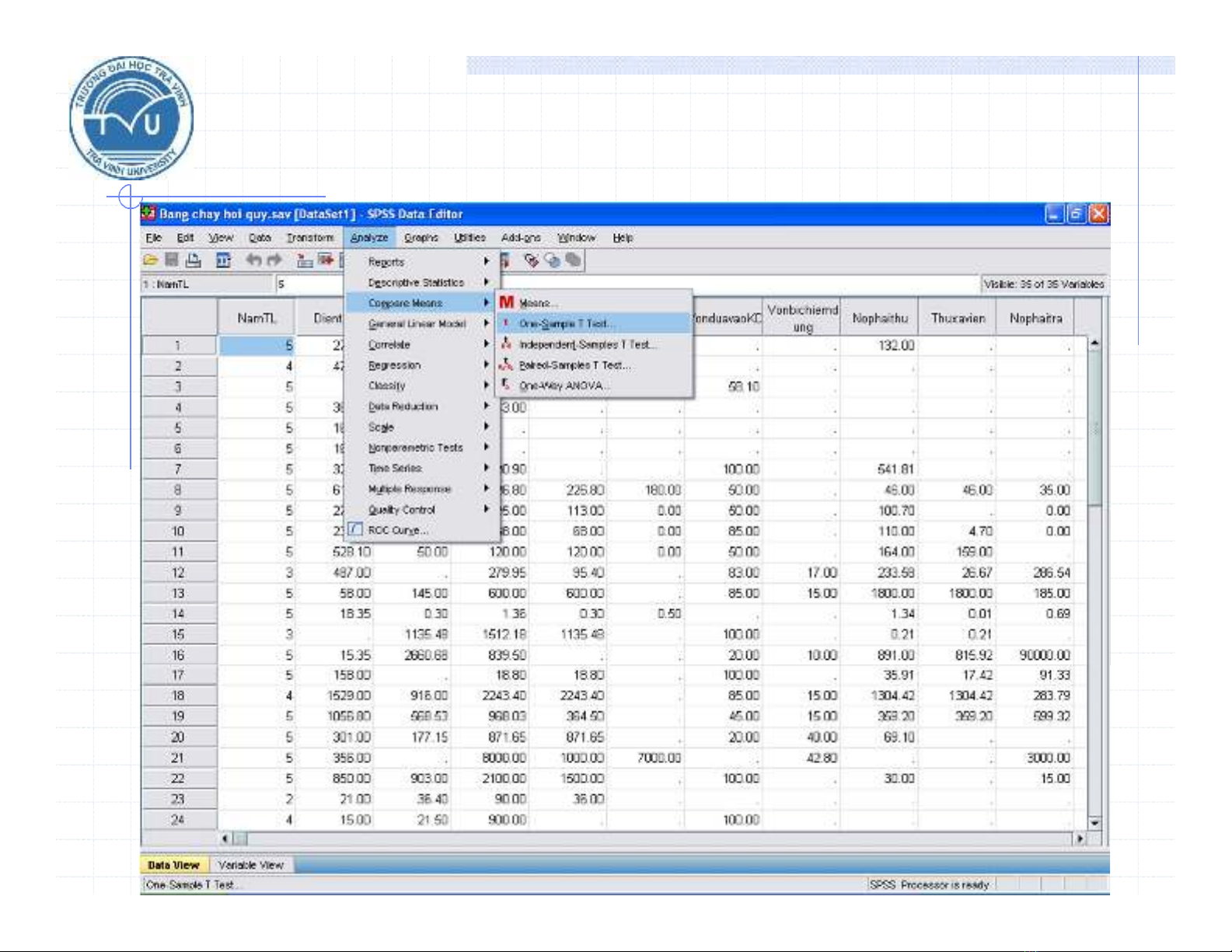Click the Dialog Recall toolbar icon
The image size is (1232, 952).
(x=223, y=260)
